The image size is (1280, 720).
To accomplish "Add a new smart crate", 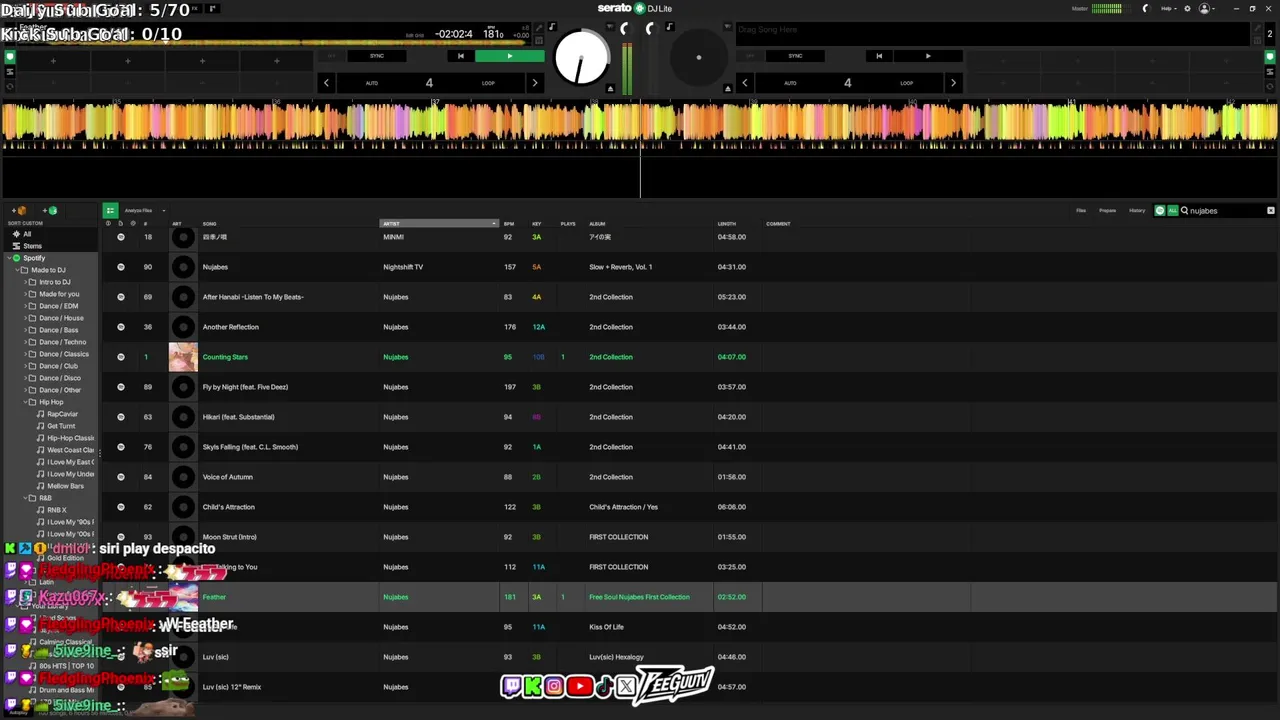I will coord(50,211).
